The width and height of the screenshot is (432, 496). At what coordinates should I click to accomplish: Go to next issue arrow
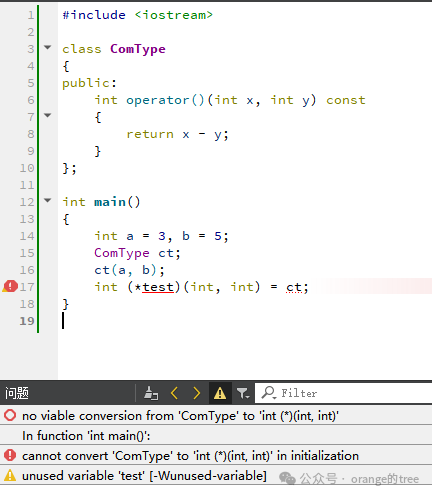point(197,393)
